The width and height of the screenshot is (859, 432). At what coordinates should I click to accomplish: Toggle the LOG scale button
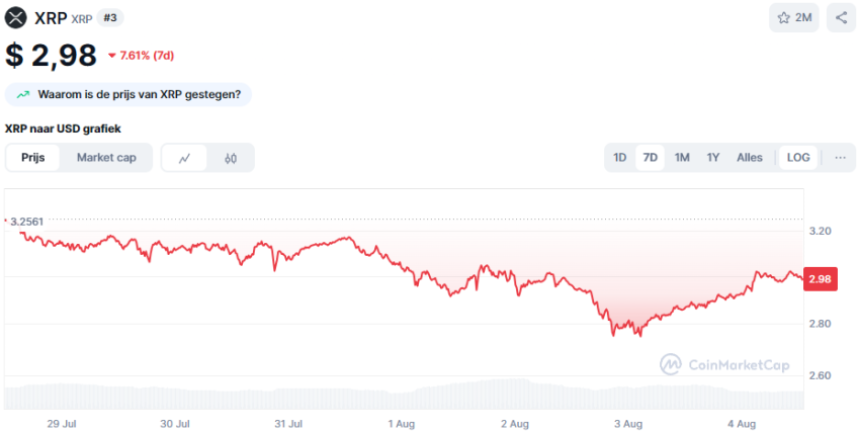(x=798, y=157)
